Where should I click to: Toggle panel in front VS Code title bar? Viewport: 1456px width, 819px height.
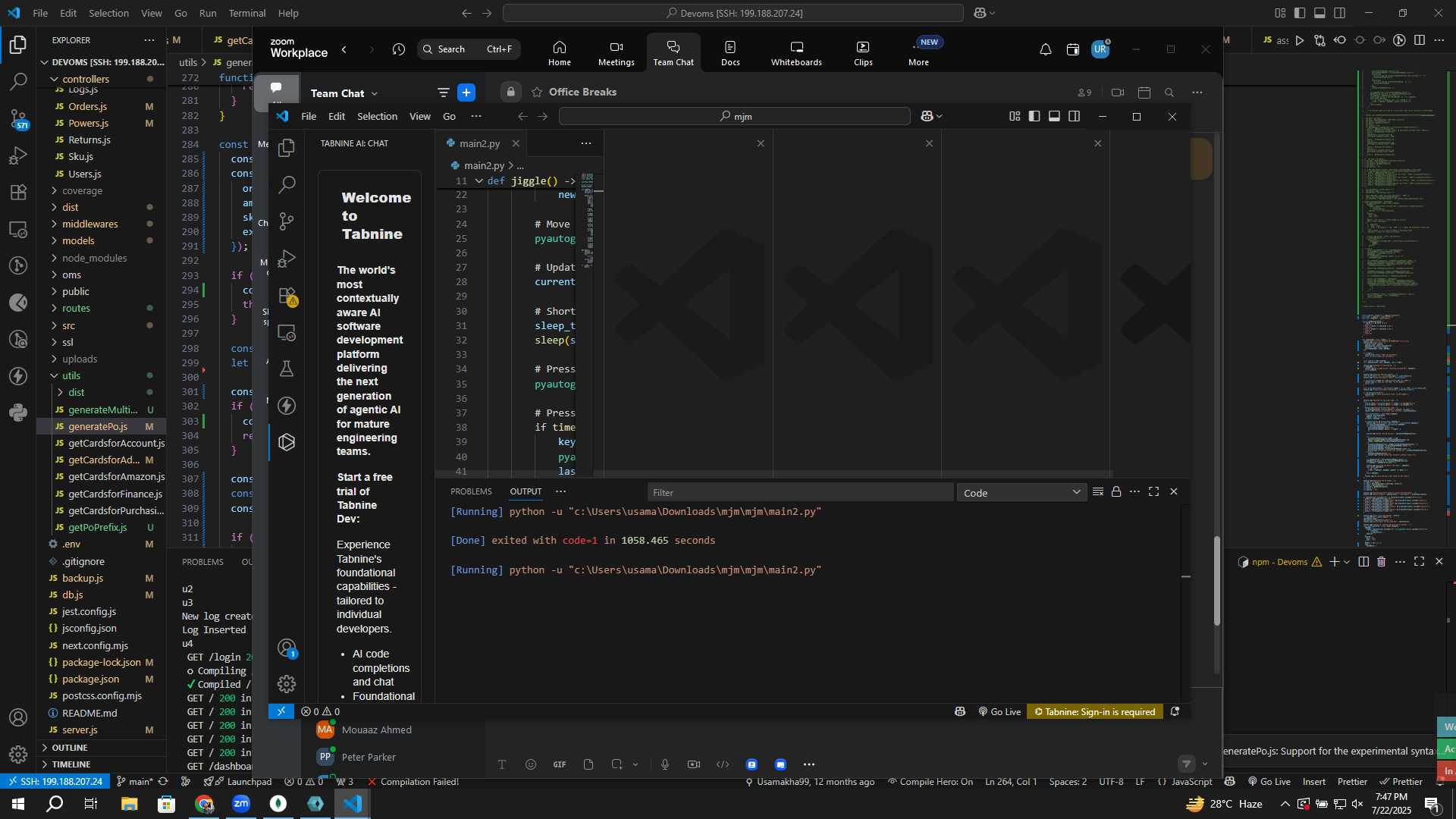point(1054,116)
